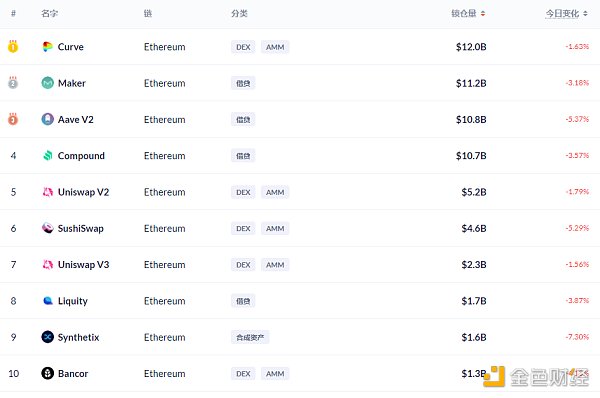Click the 合成资产 tag for Synthetix
600x398 pixels.
pyautogui.click(x=250, y=337)
